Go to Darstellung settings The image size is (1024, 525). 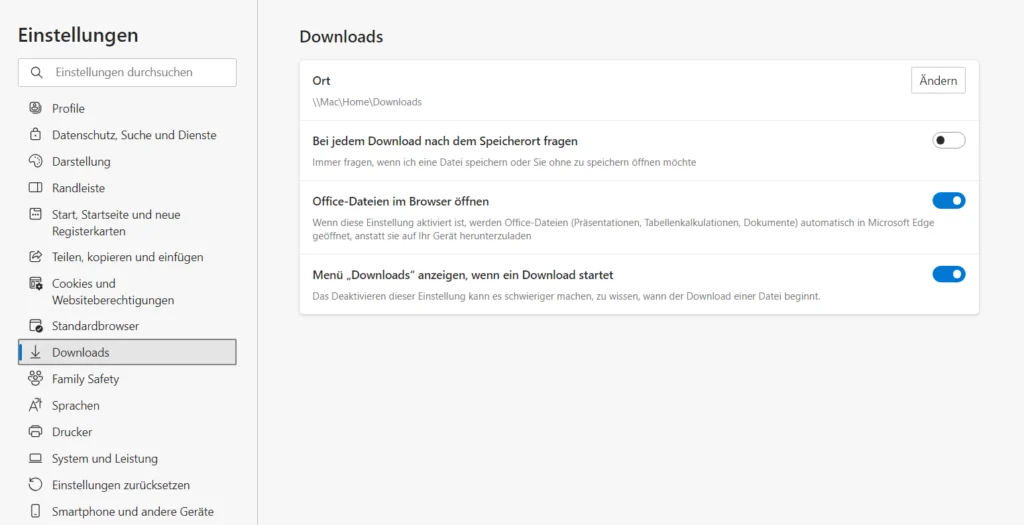coord(127,161)
